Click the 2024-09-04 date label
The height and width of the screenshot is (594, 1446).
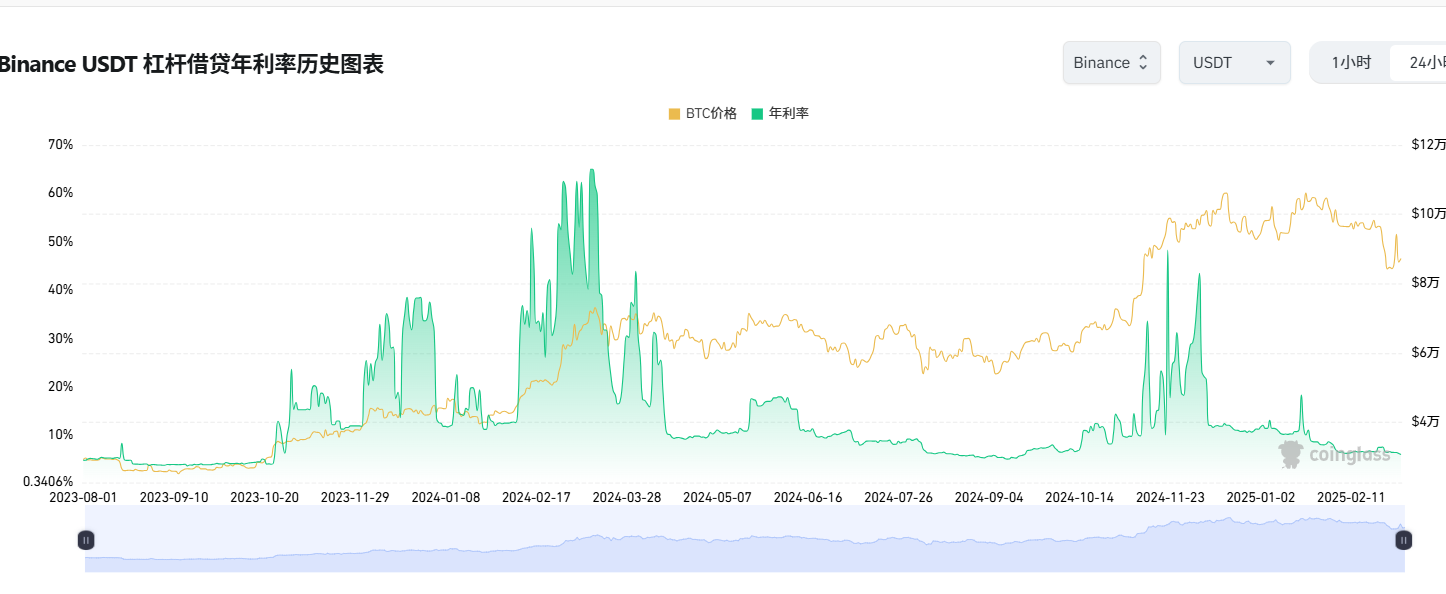pyautogui.click(x=989, y=497)
